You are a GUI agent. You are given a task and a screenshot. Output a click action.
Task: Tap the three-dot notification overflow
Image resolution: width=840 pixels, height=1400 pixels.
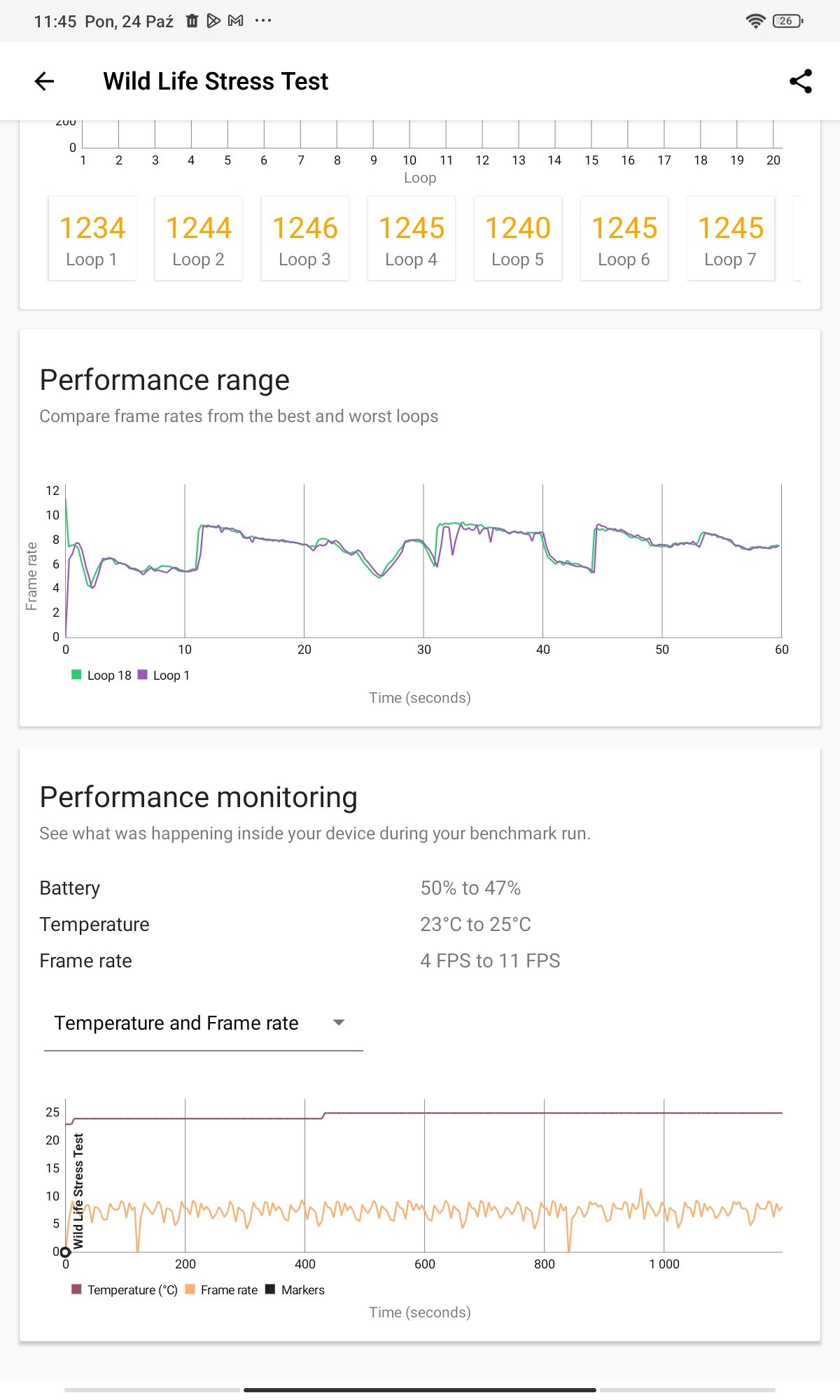[262, 21]
